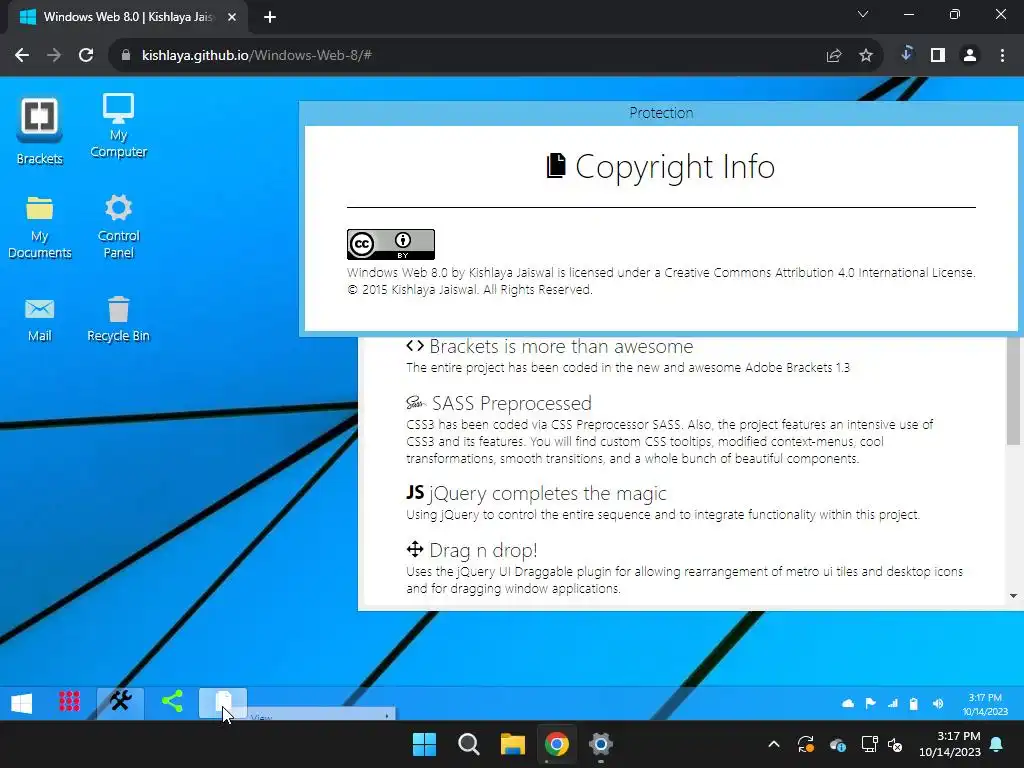The image size is (1024, 768).
Task: Click the Windows sync status tray icon
Action: (806, 744)
